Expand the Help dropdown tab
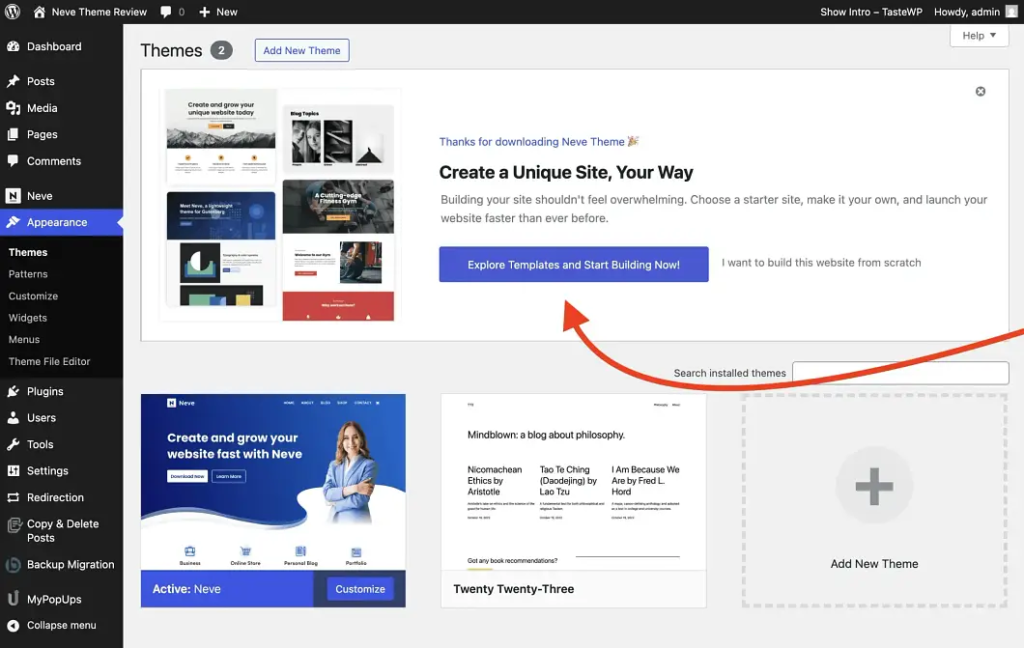1024x648 pixels. (x=979, y=35)
